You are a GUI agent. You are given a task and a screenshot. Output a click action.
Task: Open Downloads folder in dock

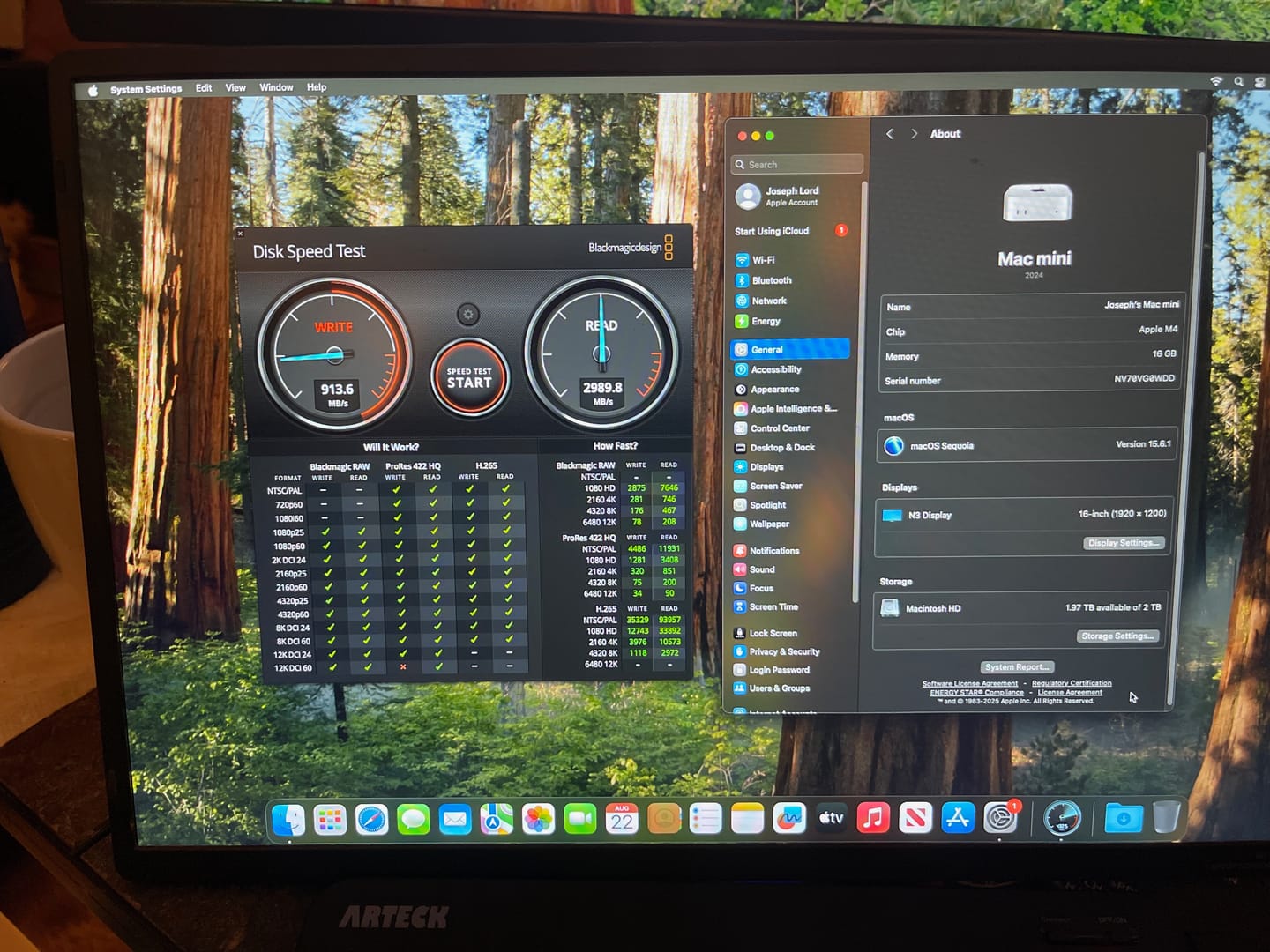click(x=1124, y=818)
